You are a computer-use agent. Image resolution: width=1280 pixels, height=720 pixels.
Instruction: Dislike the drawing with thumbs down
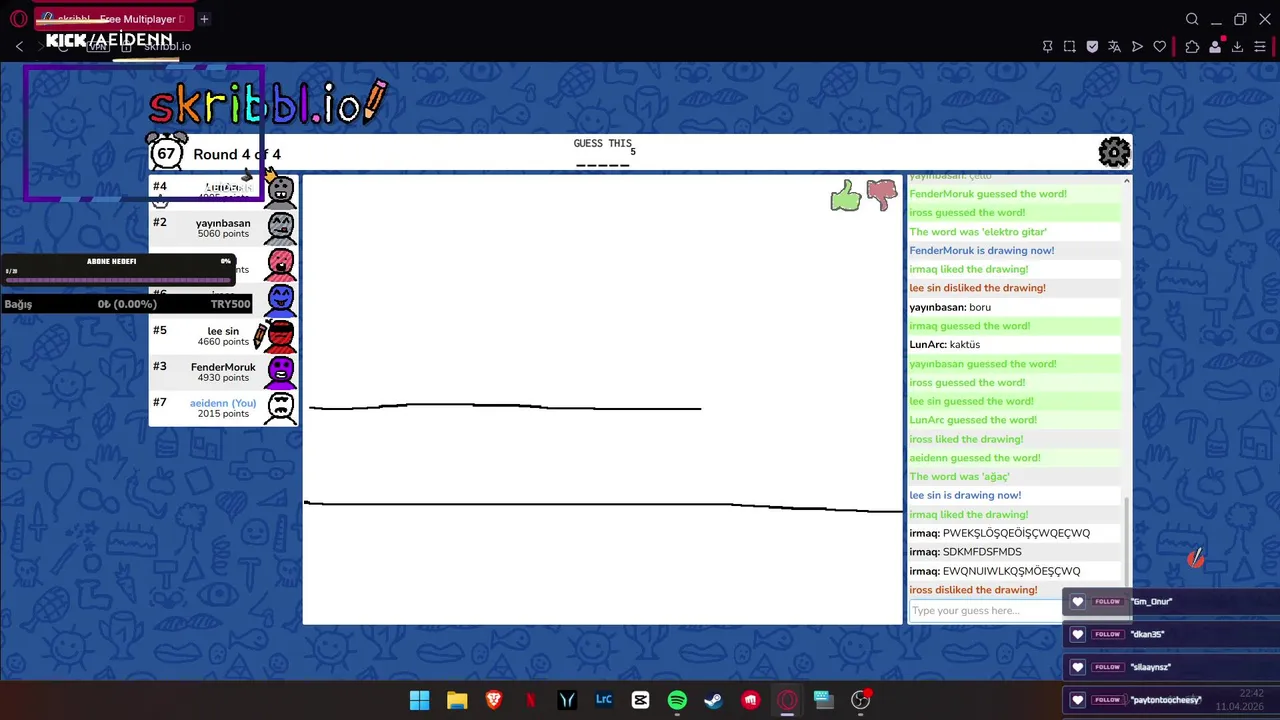(x=882, y=194)
